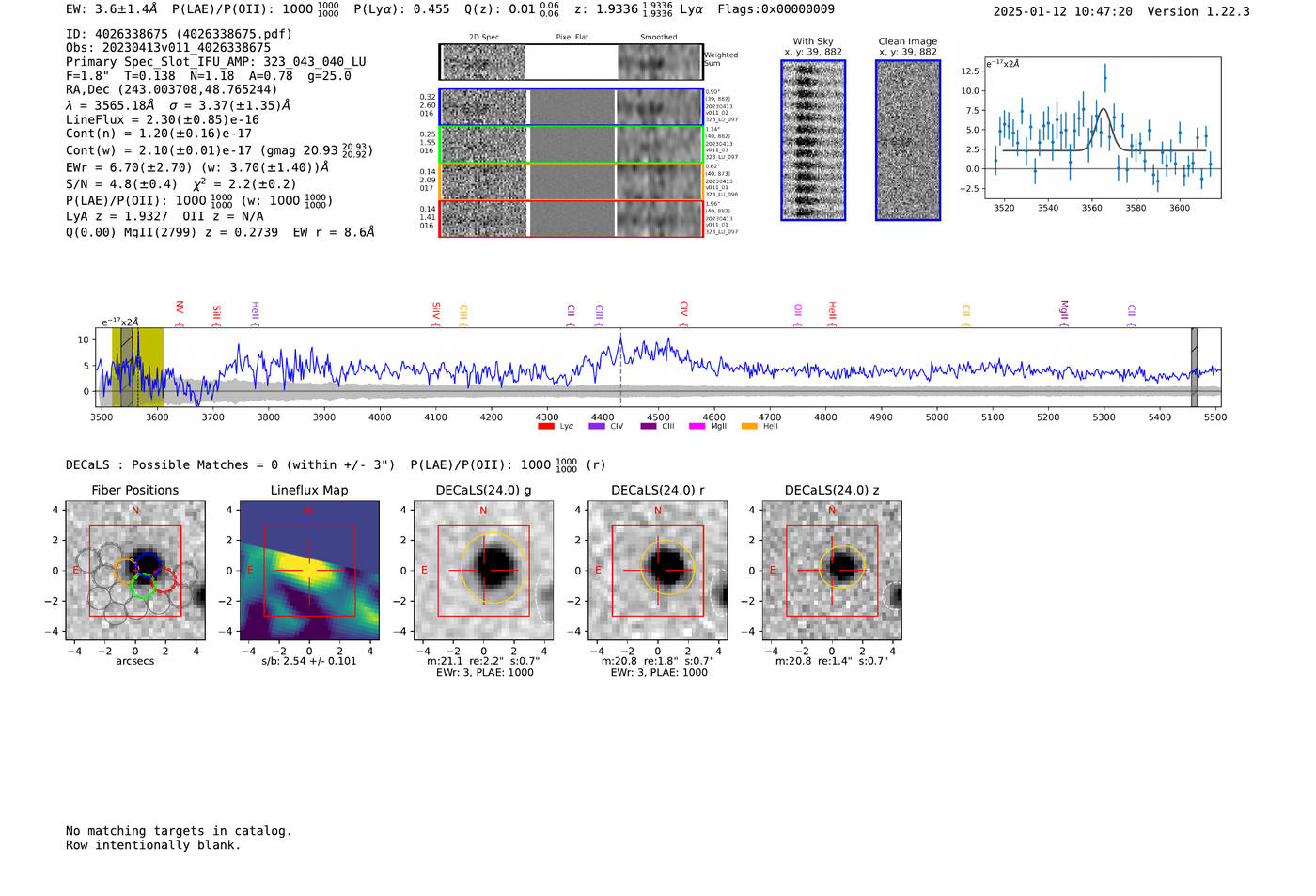
Task: Open the Fiber Positions panel
Action: [135, 571]
